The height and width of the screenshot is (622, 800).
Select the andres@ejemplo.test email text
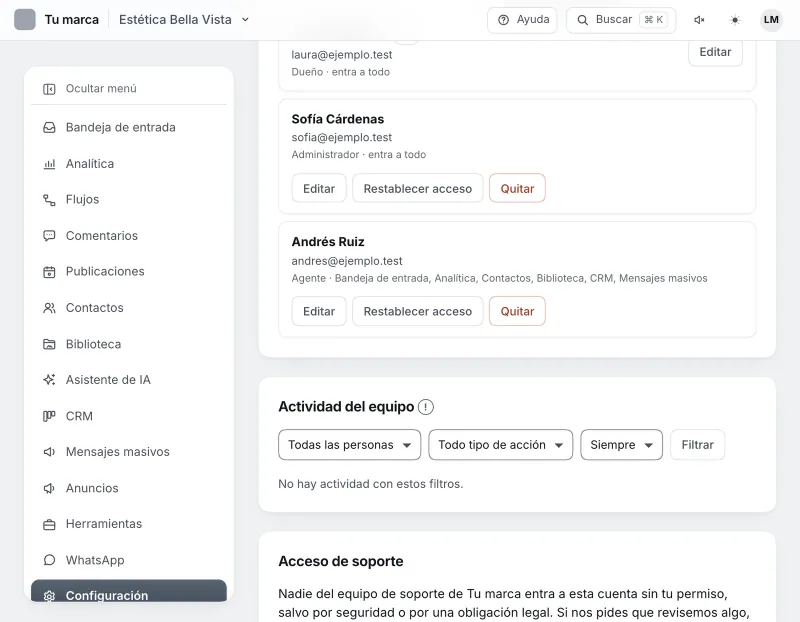346,261
